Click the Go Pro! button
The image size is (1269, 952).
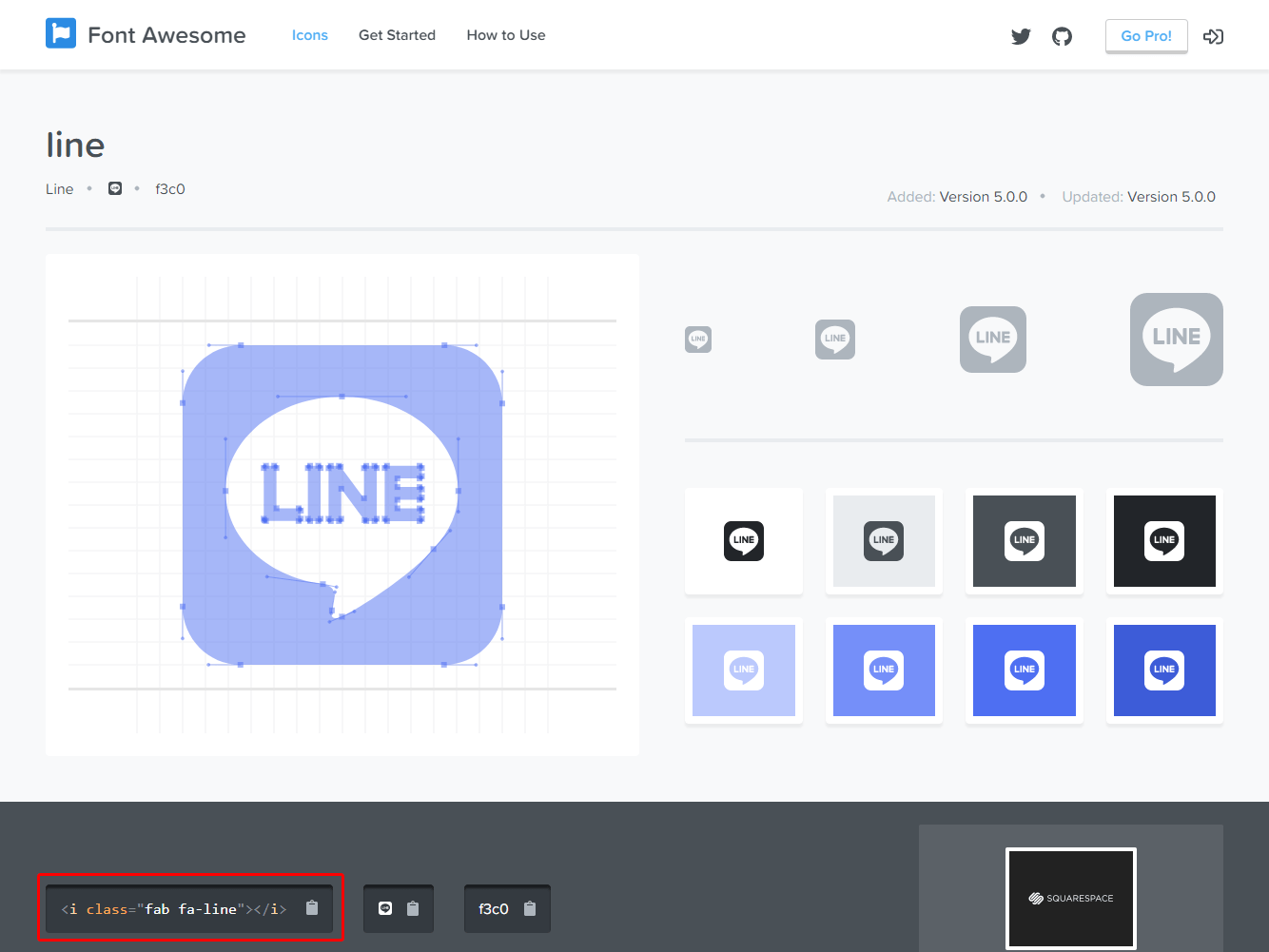1146,36
